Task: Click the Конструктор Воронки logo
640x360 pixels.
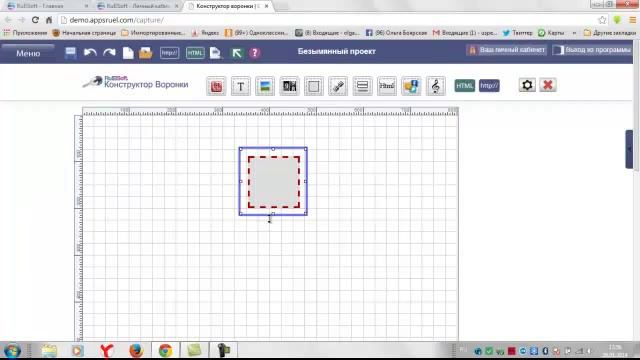Action: tap(136, 82)
